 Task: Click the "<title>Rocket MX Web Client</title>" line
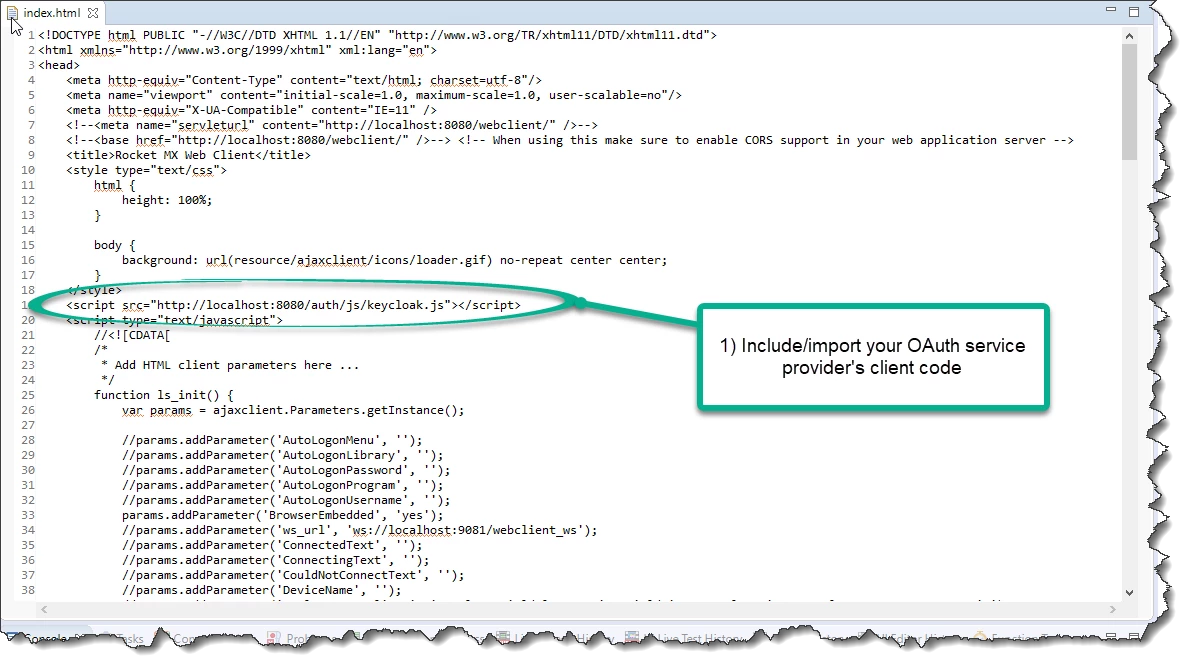[188, 155]
